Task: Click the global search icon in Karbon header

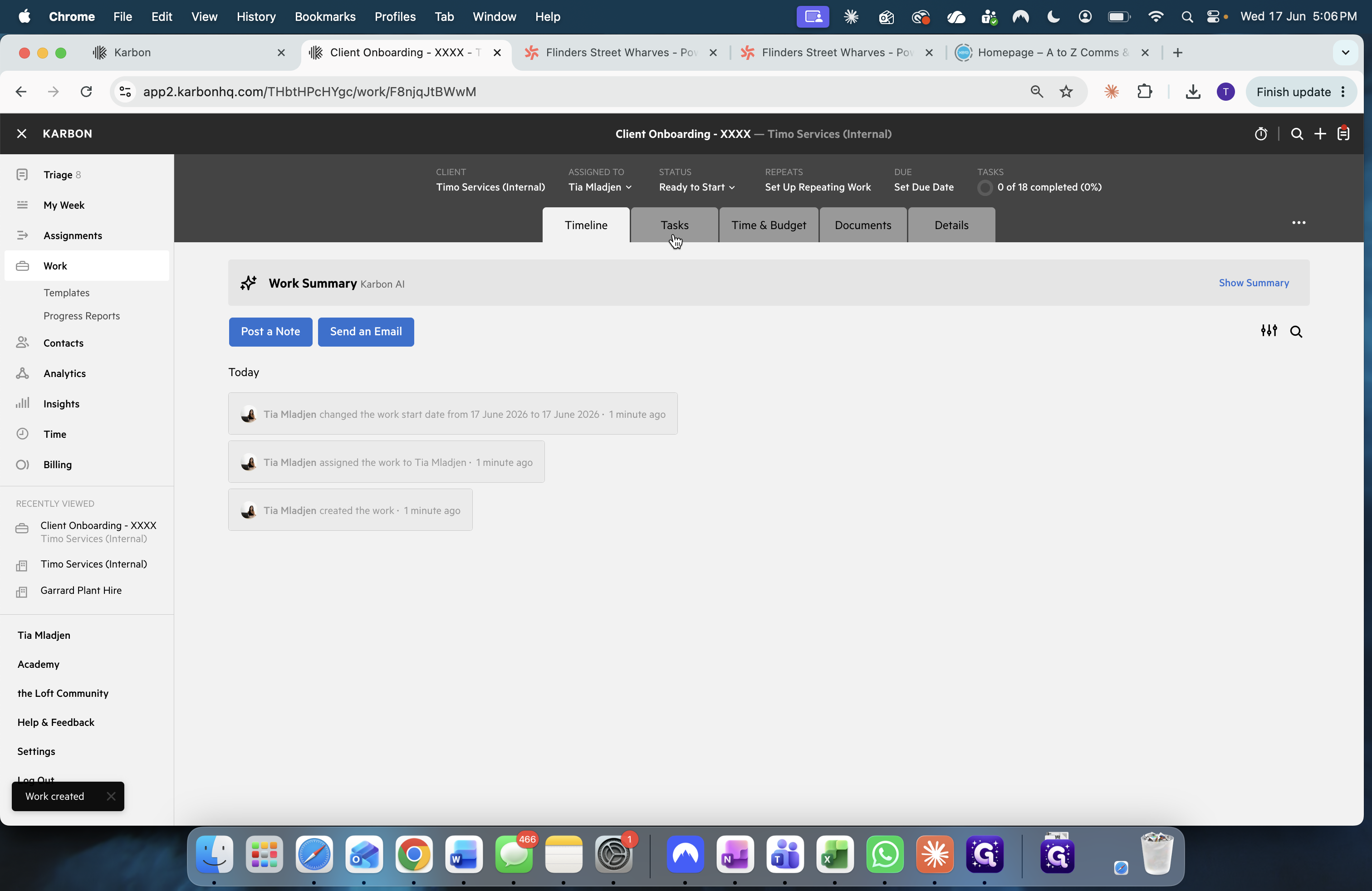Action: (x=1297, y=134)
